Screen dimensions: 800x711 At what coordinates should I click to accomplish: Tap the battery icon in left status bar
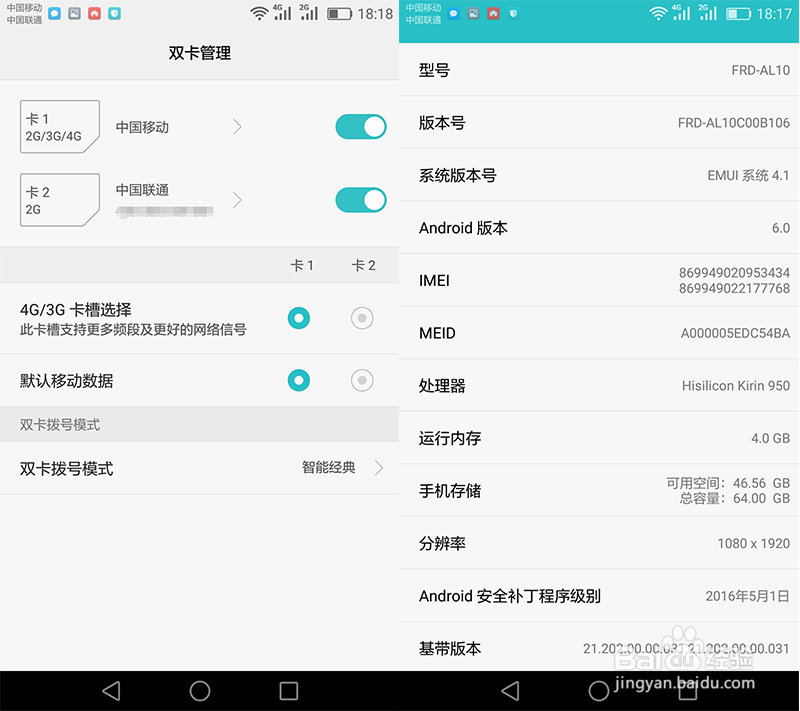coord(339,14)
